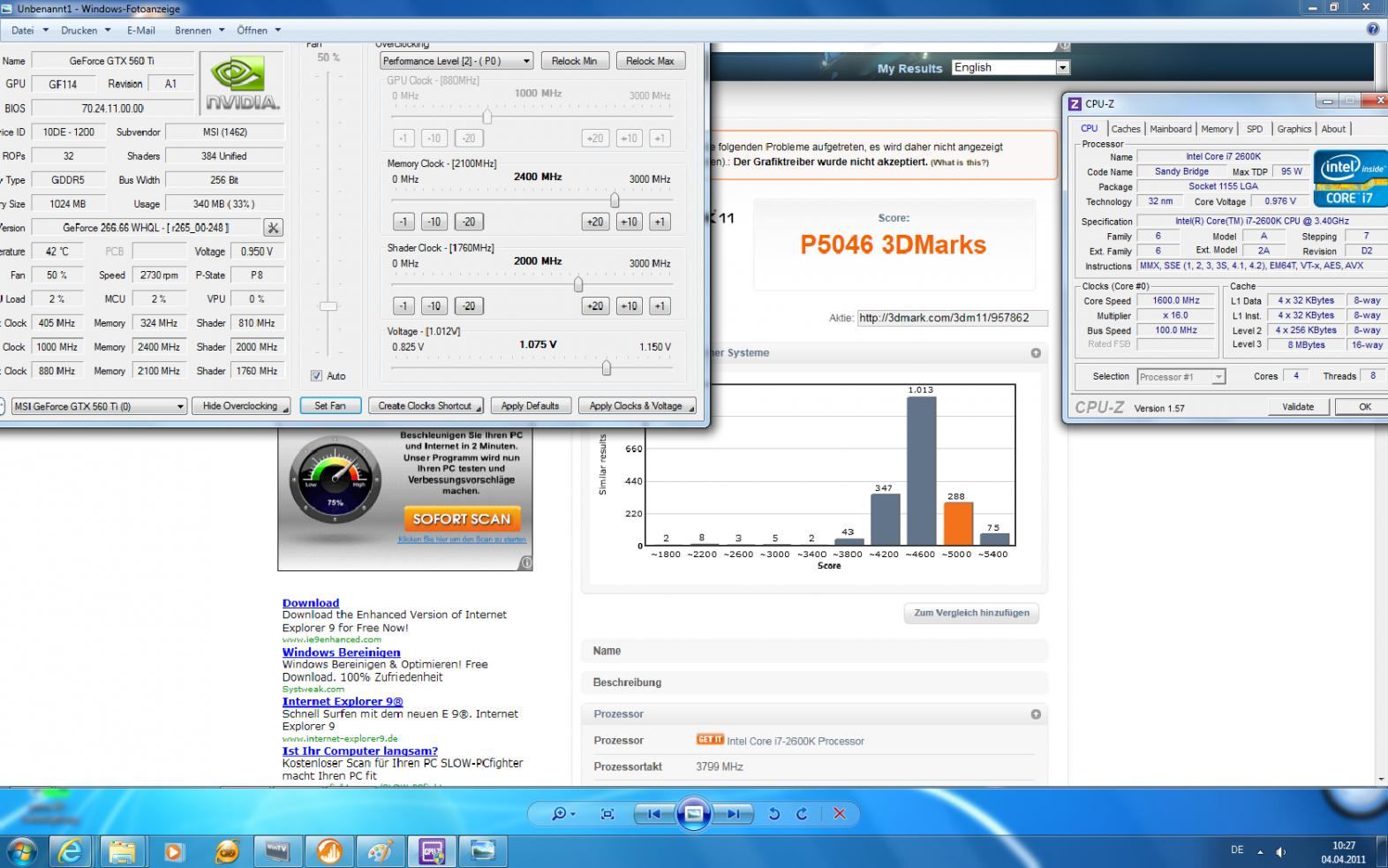Open Paint from the taskbar

point(381,851)
